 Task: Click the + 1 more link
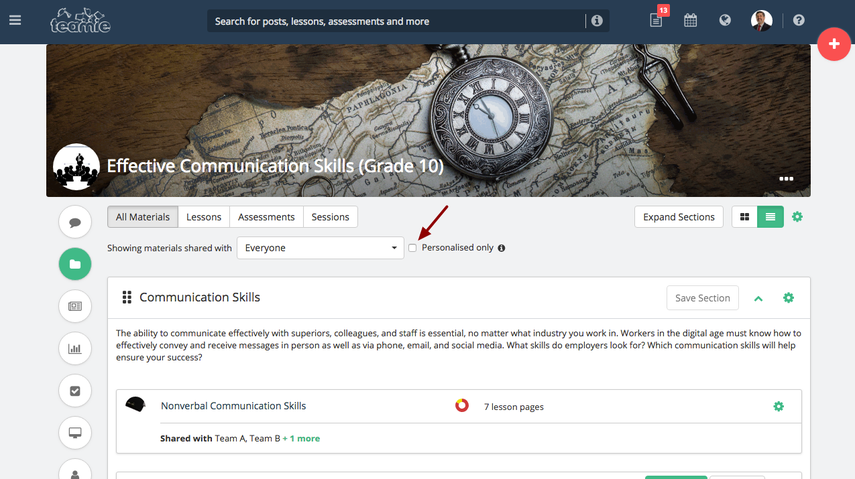pos(301,439)
